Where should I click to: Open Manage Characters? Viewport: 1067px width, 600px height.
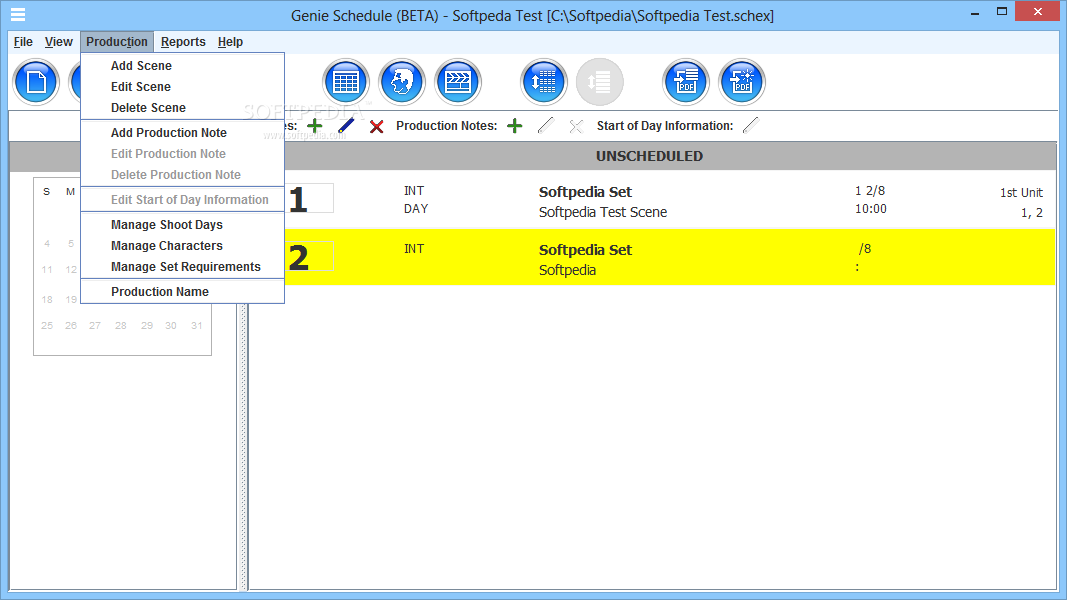pyautogui.click(x=182, y=246)
